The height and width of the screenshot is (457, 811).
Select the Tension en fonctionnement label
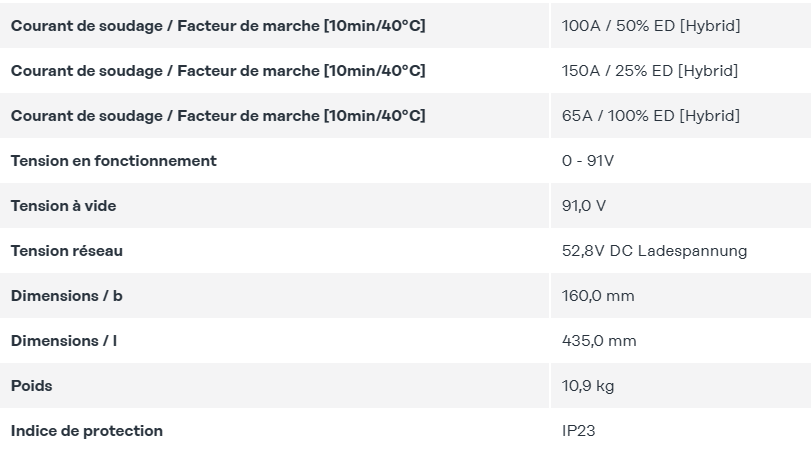tap(114, 161)
